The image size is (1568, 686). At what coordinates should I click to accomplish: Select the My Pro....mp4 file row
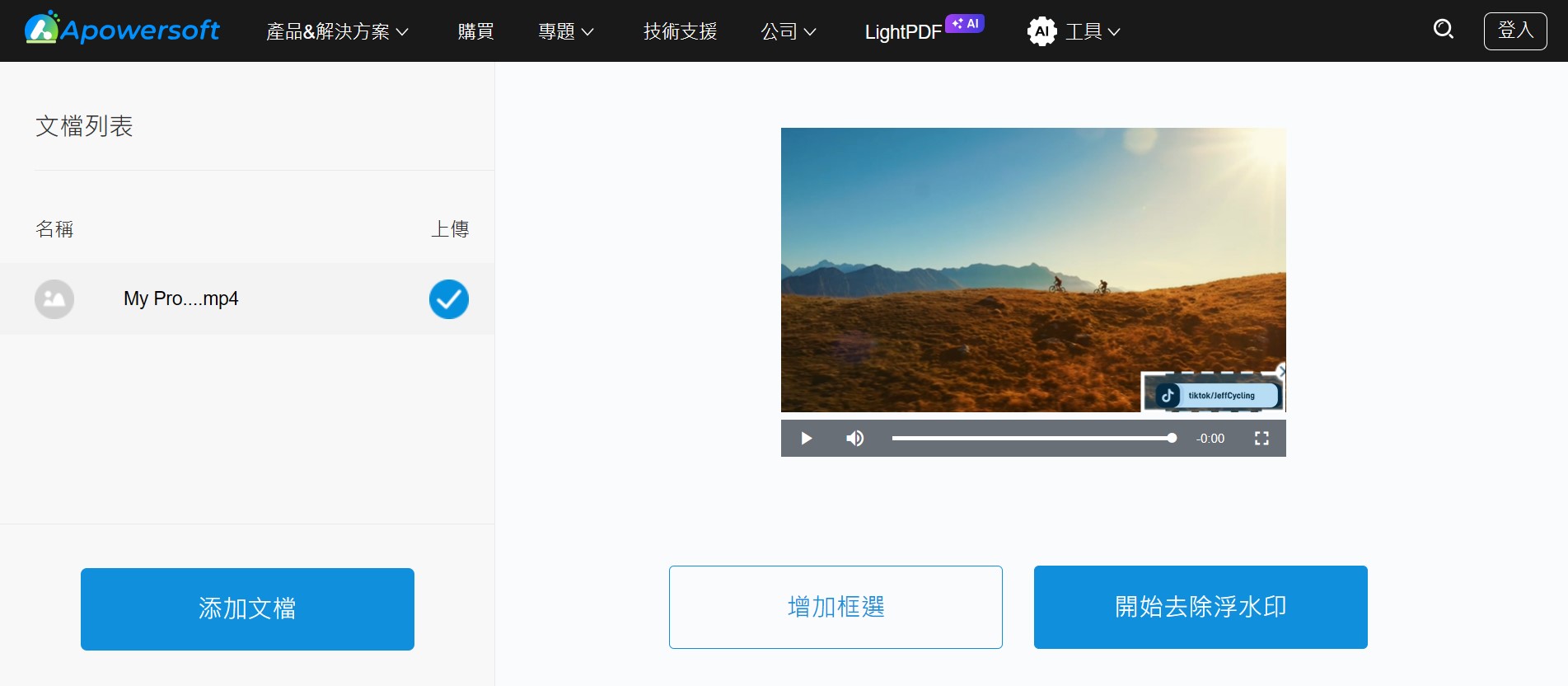247,299
